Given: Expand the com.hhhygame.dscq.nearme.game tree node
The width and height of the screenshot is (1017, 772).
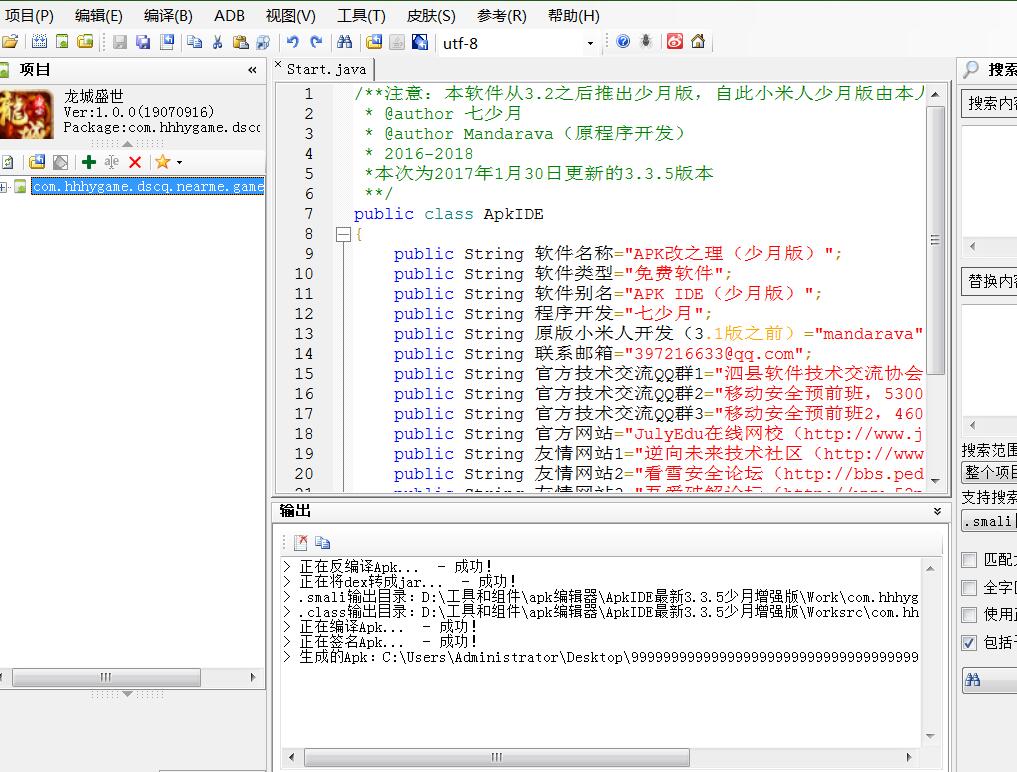Looking at the screenshot, I should point(5,187).
